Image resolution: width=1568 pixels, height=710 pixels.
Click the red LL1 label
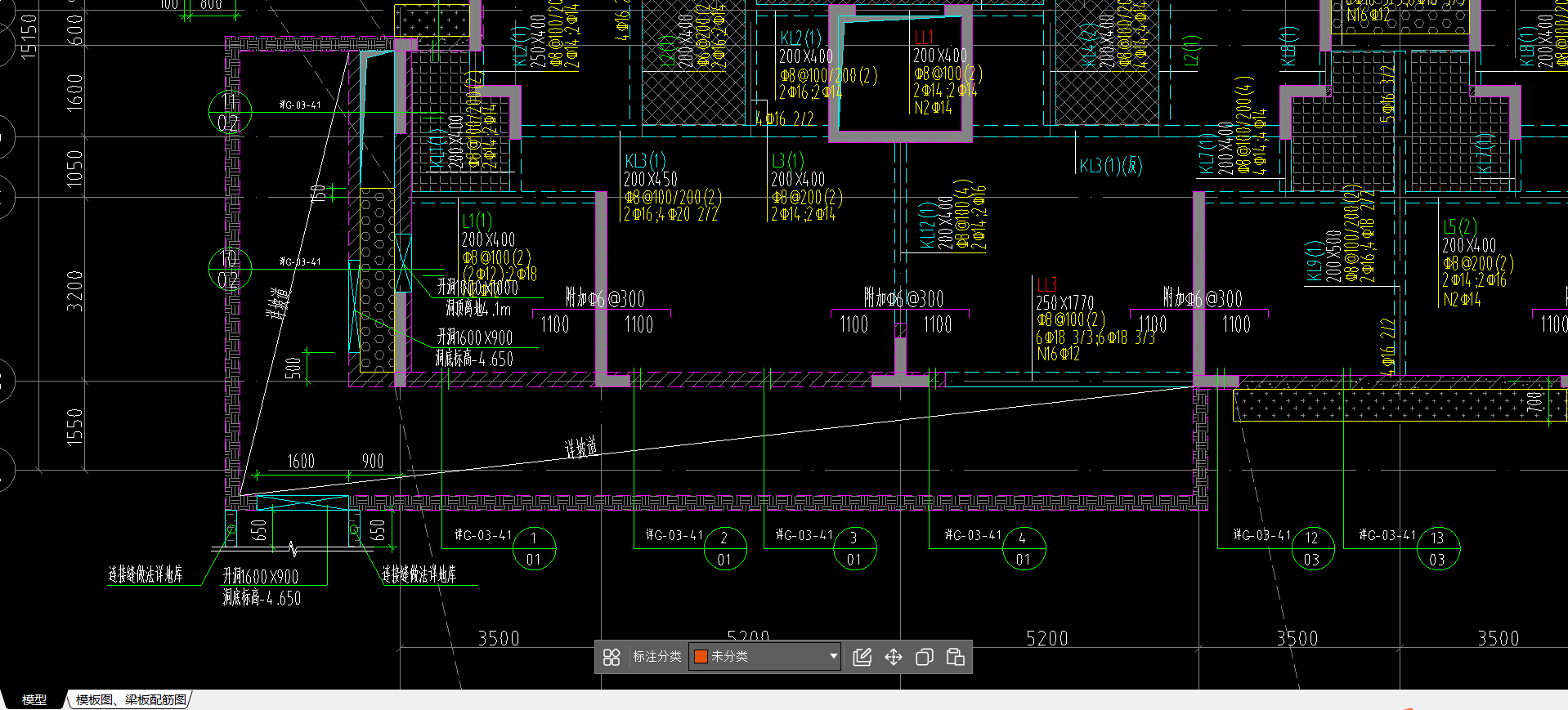pyautogui.click(x=924, y=38)
